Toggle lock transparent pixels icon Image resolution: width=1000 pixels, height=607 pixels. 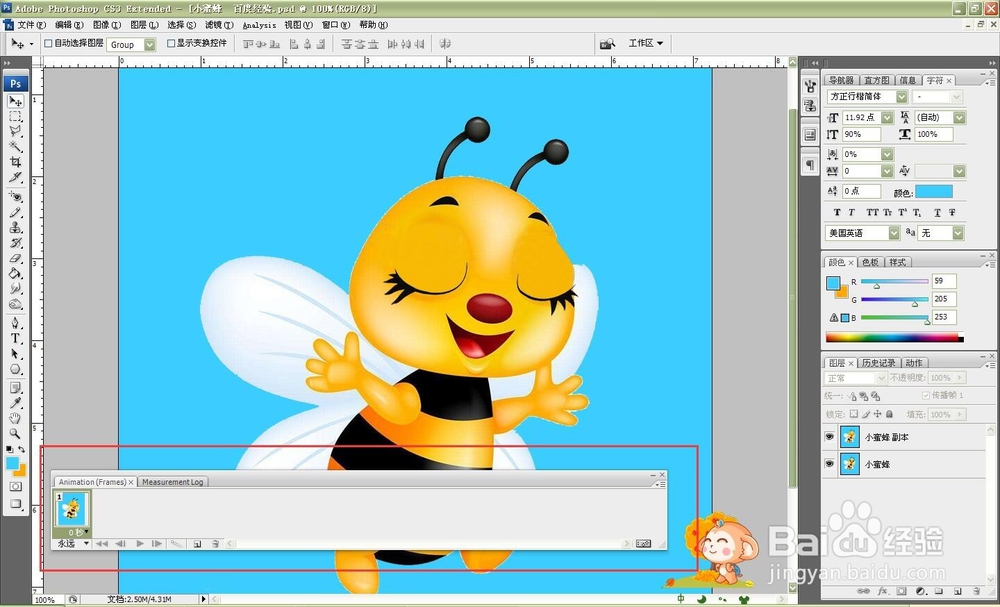click(853, 414)
